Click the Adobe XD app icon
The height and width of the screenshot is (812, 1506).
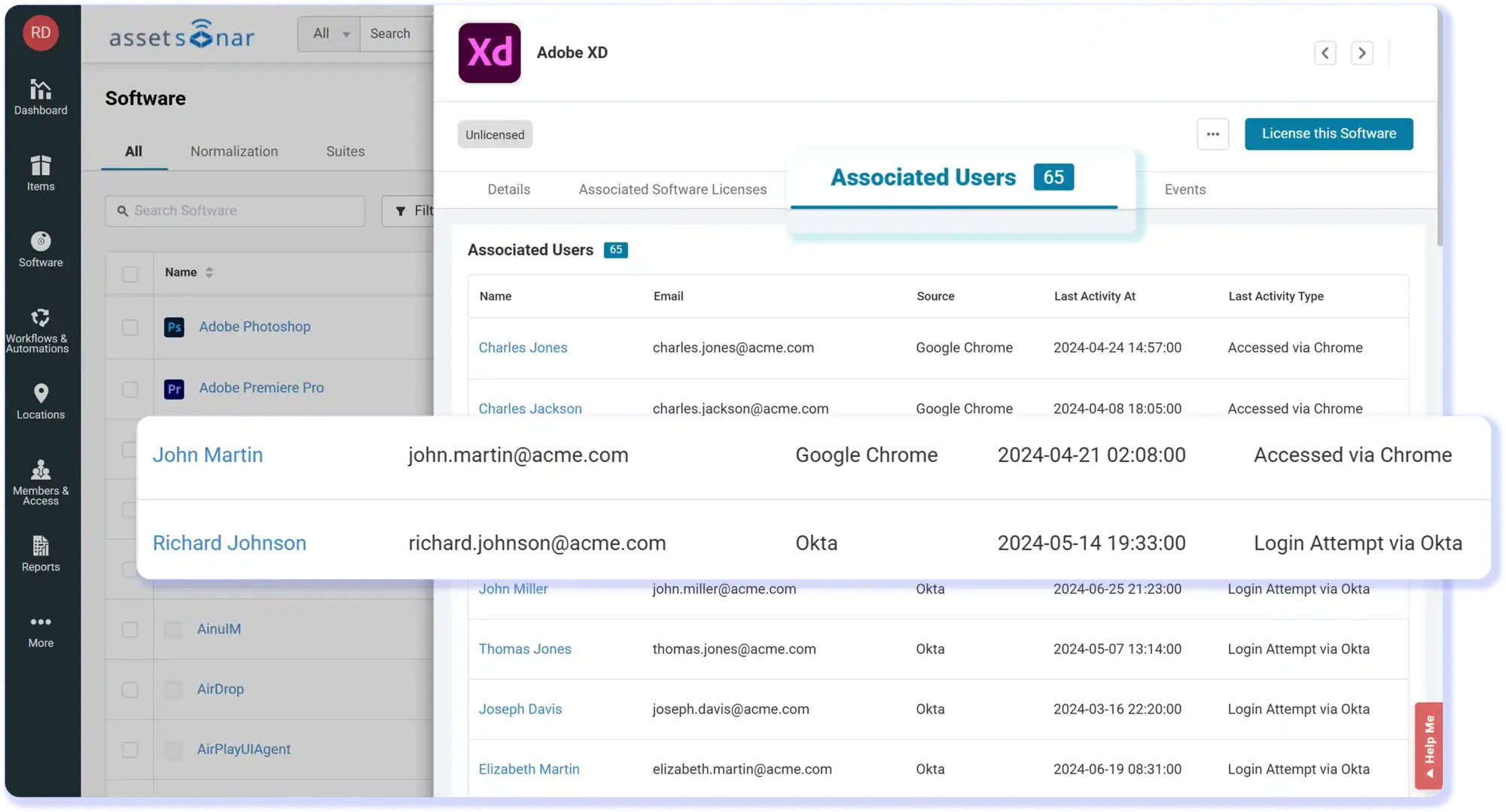489,53
